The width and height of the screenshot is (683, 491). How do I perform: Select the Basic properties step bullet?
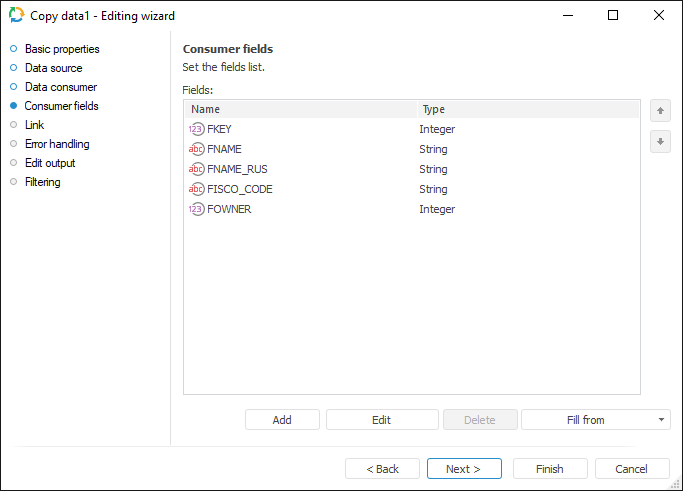click(x=14, y=48)
